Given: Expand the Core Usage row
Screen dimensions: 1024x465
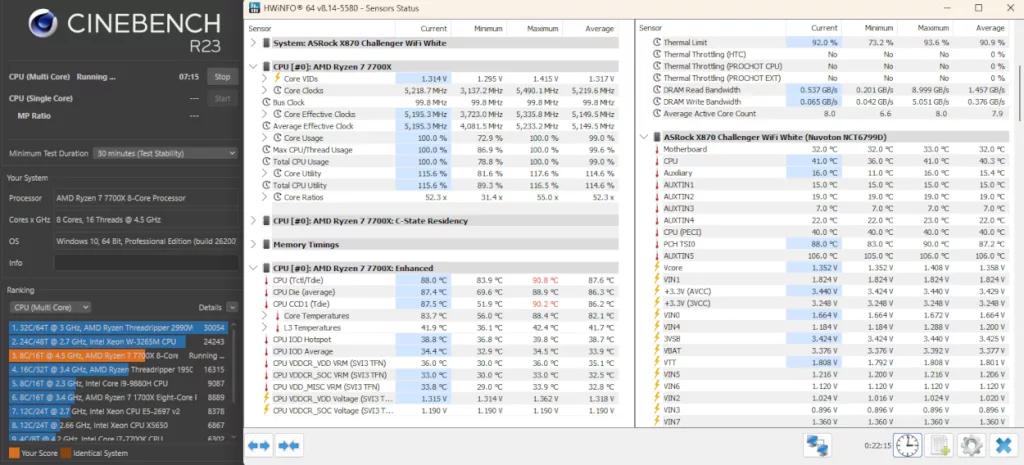Looking at the screenshot, I should point(264,138).
